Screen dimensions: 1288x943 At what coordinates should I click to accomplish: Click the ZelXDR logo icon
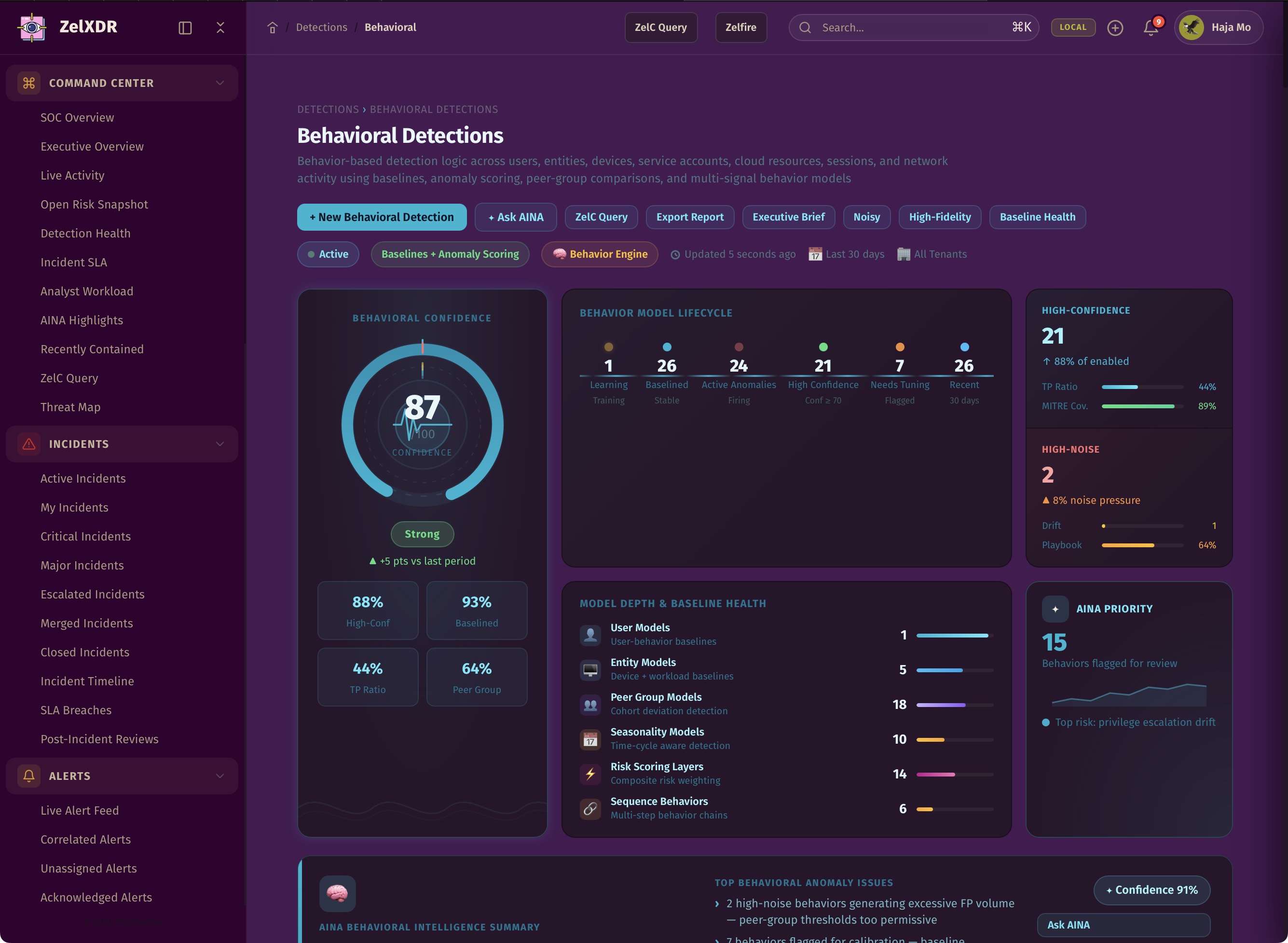(32, 27)
